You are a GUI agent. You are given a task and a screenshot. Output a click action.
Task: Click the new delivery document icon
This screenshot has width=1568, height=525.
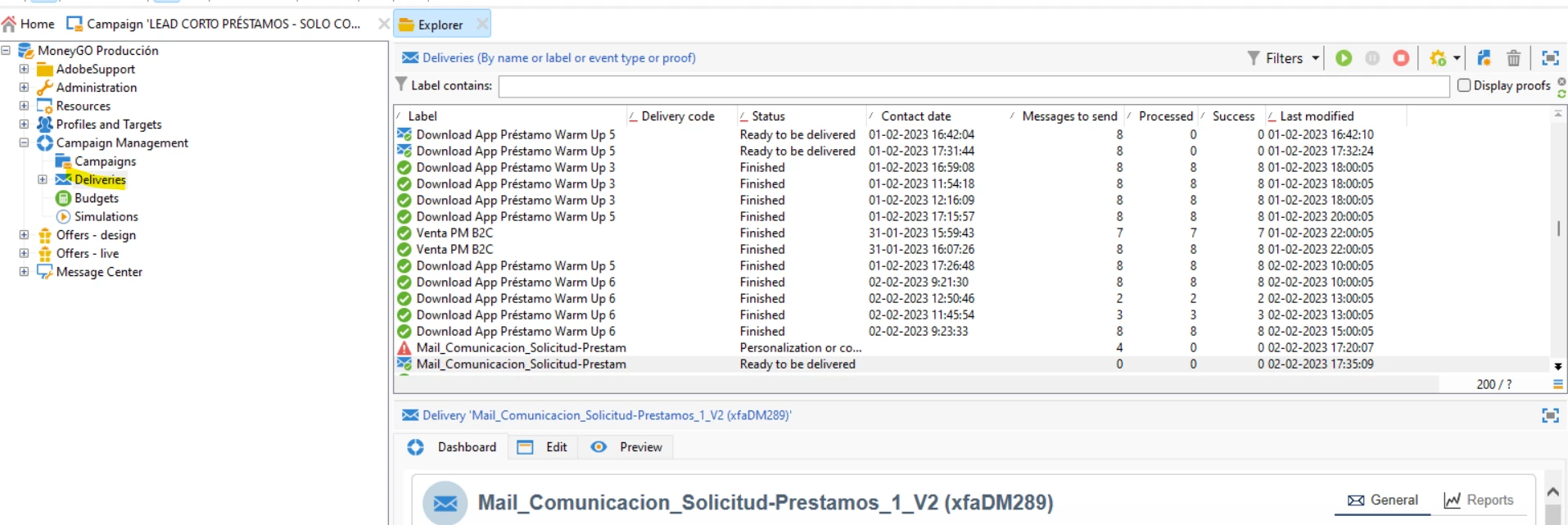(x=1484, y=58)
